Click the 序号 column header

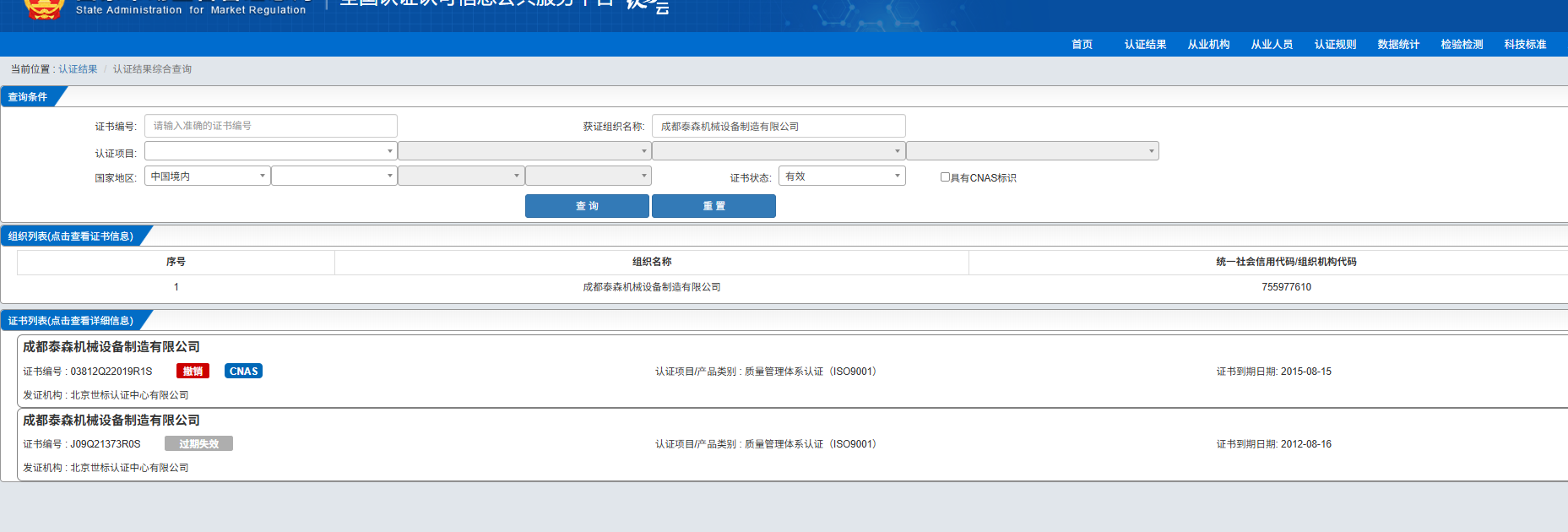[176, 262]
